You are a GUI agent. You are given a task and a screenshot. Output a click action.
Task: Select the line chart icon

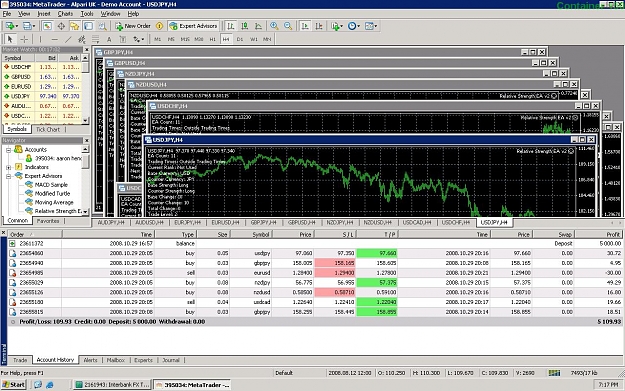pos(258,26)
